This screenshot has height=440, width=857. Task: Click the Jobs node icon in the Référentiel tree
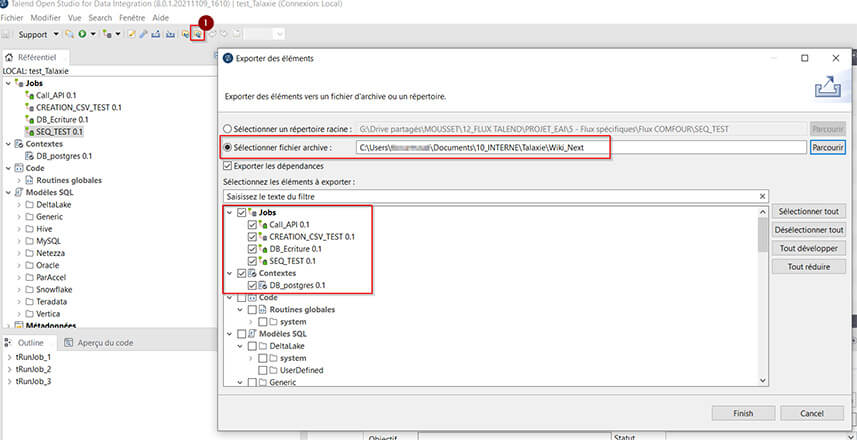[x=20, y=84]
